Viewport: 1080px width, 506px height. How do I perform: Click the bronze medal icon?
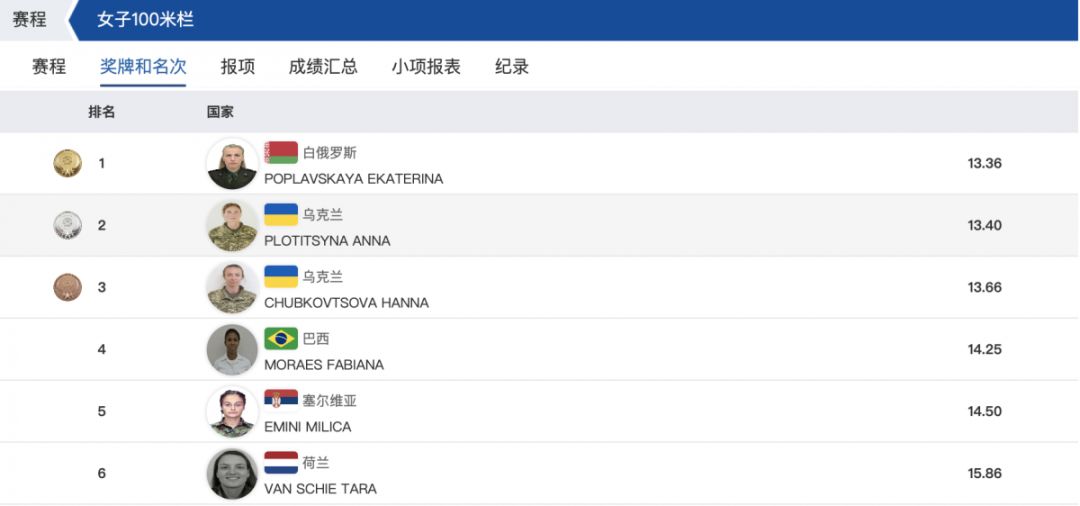(x=68, y=287)
